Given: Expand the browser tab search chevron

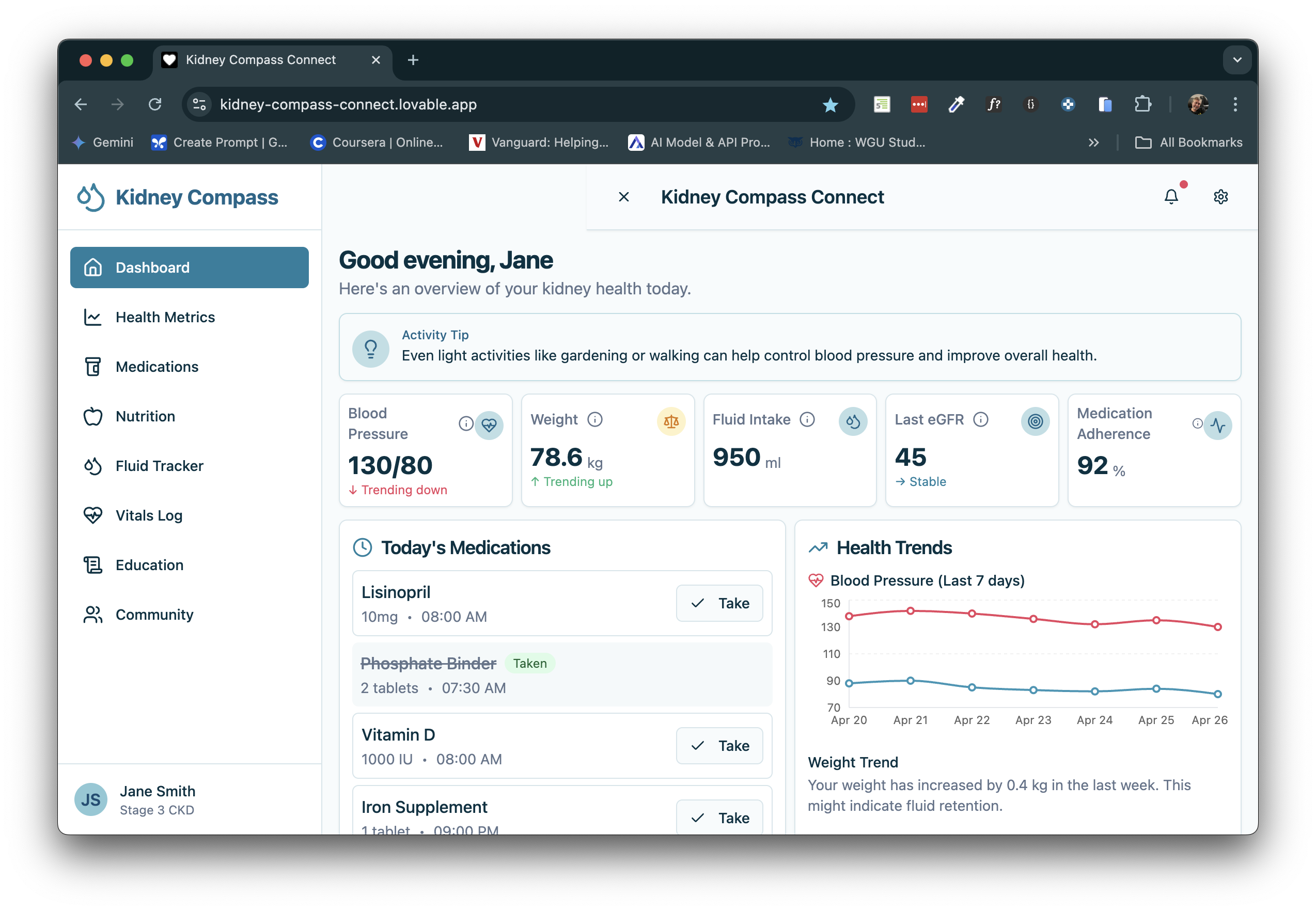Looking at the screenshot, I should click(1236, 60).
